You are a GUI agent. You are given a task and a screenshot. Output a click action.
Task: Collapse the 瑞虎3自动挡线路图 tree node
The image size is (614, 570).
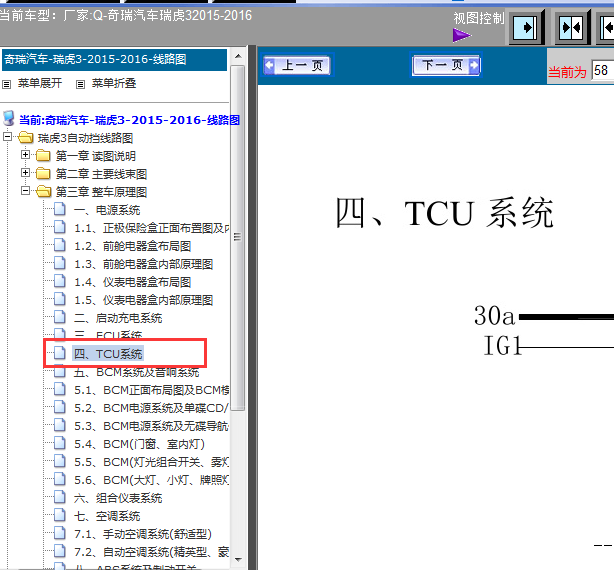(x=7, y=137)
